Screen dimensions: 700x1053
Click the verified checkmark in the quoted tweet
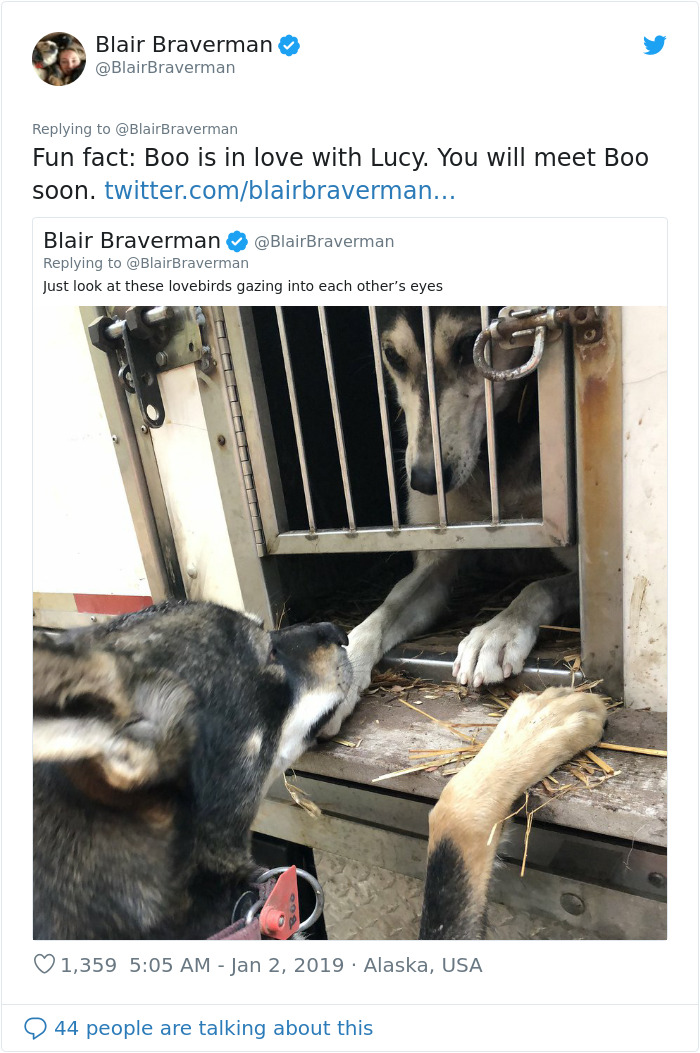(x=236, y=240)
